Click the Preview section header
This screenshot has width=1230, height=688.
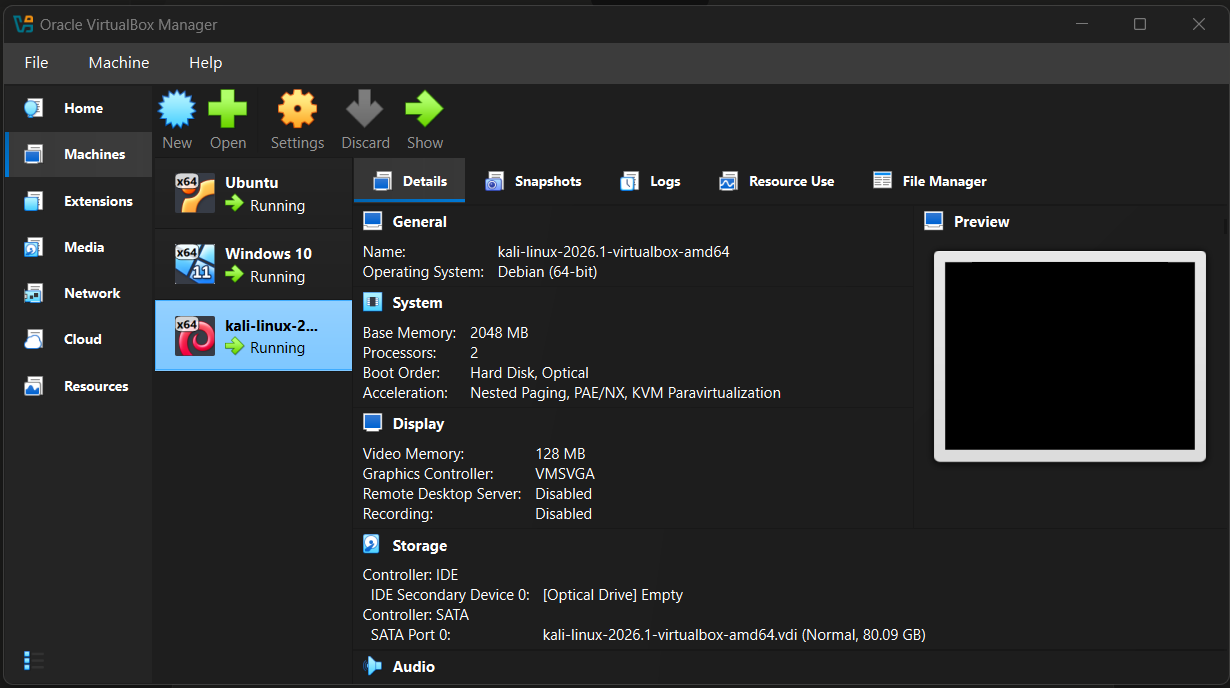click(982, 221)
